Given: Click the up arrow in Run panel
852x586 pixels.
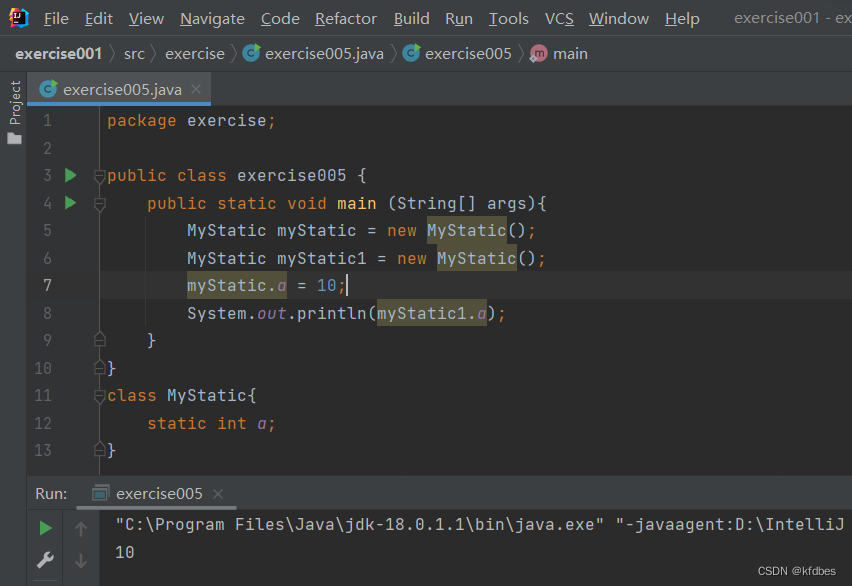Looking at the screenshot, I should (x=81, y=528).
